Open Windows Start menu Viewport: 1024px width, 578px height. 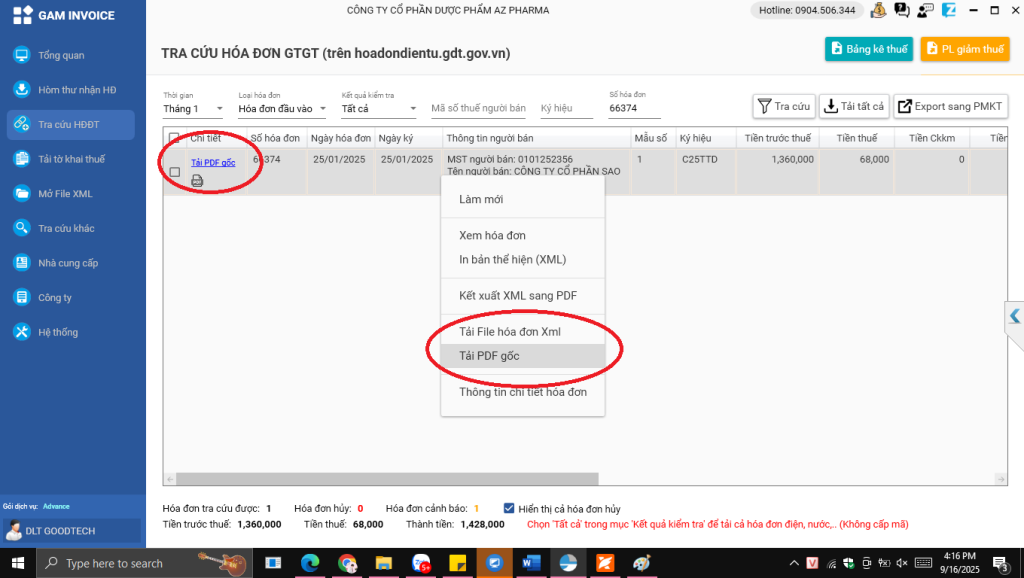click(18, 563)
